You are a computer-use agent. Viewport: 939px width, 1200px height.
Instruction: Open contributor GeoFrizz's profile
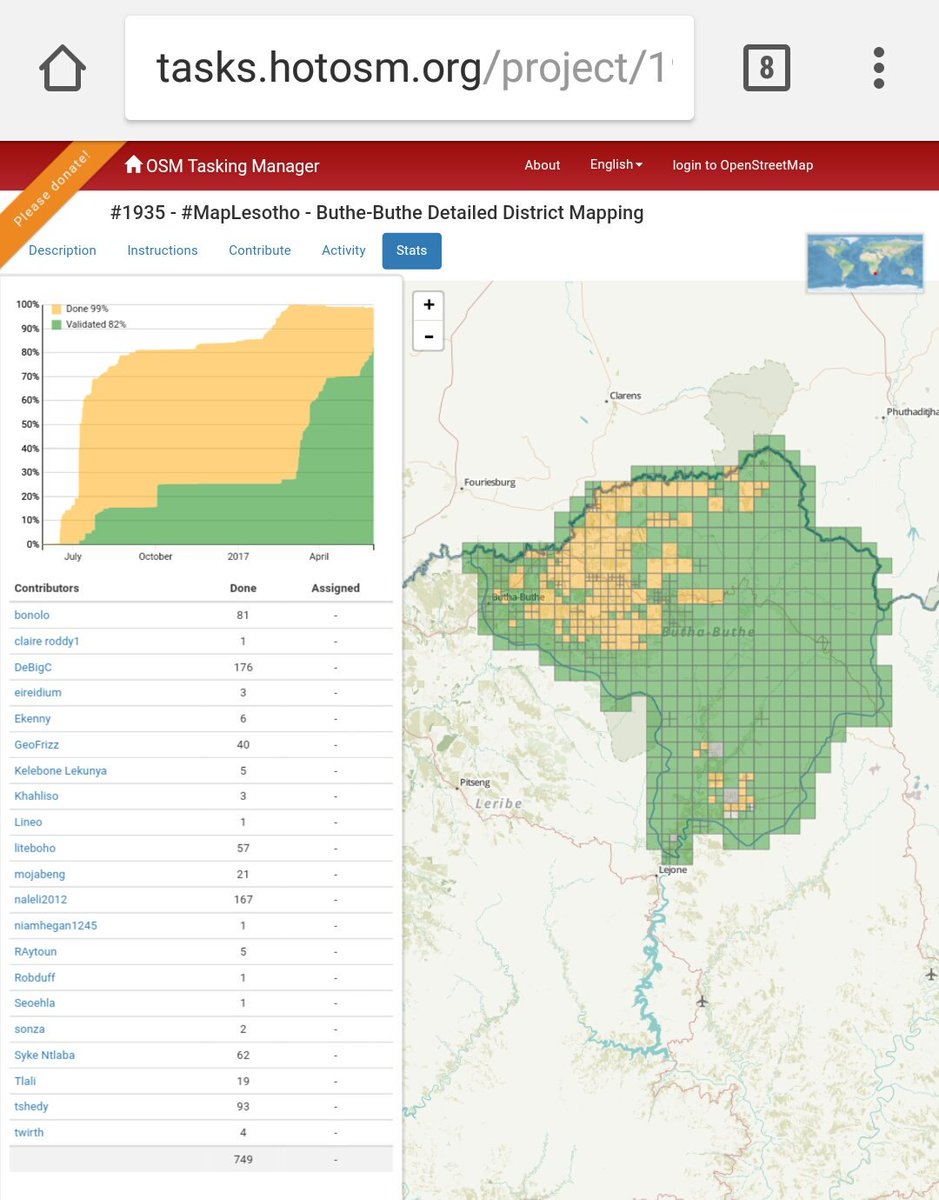(36, 745)
